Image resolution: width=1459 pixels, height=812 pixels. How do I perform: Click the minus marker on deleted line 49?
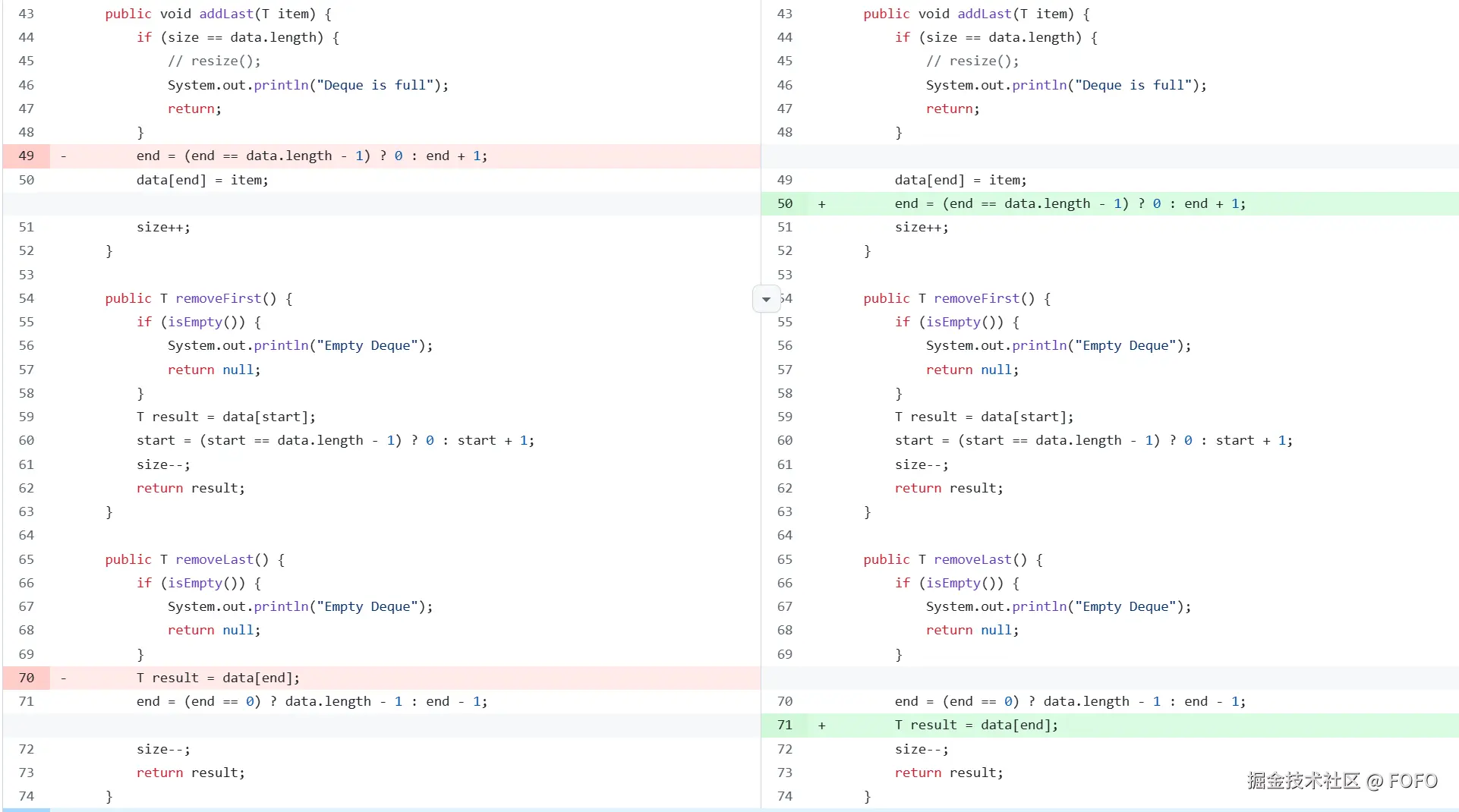[x=64, y=156]
